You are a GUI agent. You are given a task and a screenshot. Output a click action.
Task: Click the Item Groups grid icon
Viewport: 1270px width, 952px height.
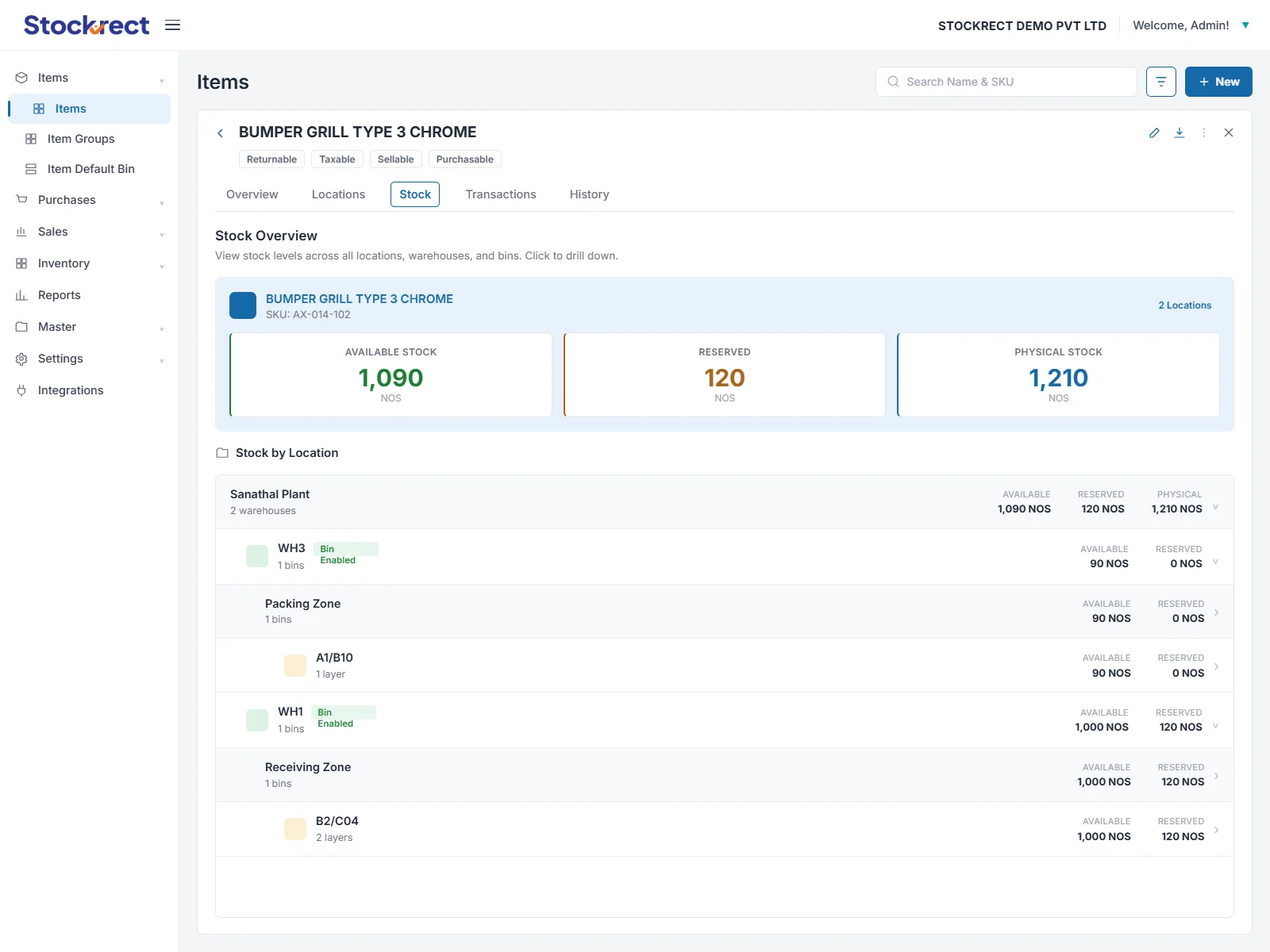[31, 139]
